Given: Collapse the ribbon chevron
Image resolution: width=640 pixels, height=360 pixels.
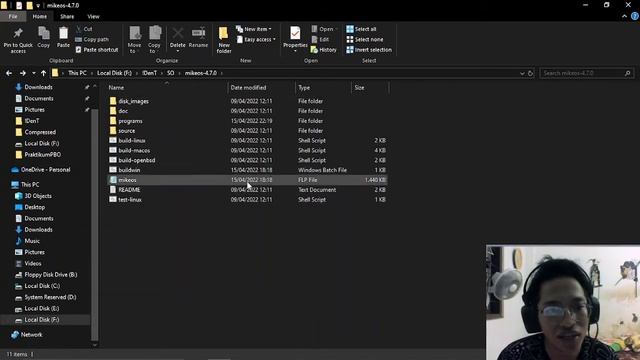Looking at the screenshot, I should click(624, 16).
